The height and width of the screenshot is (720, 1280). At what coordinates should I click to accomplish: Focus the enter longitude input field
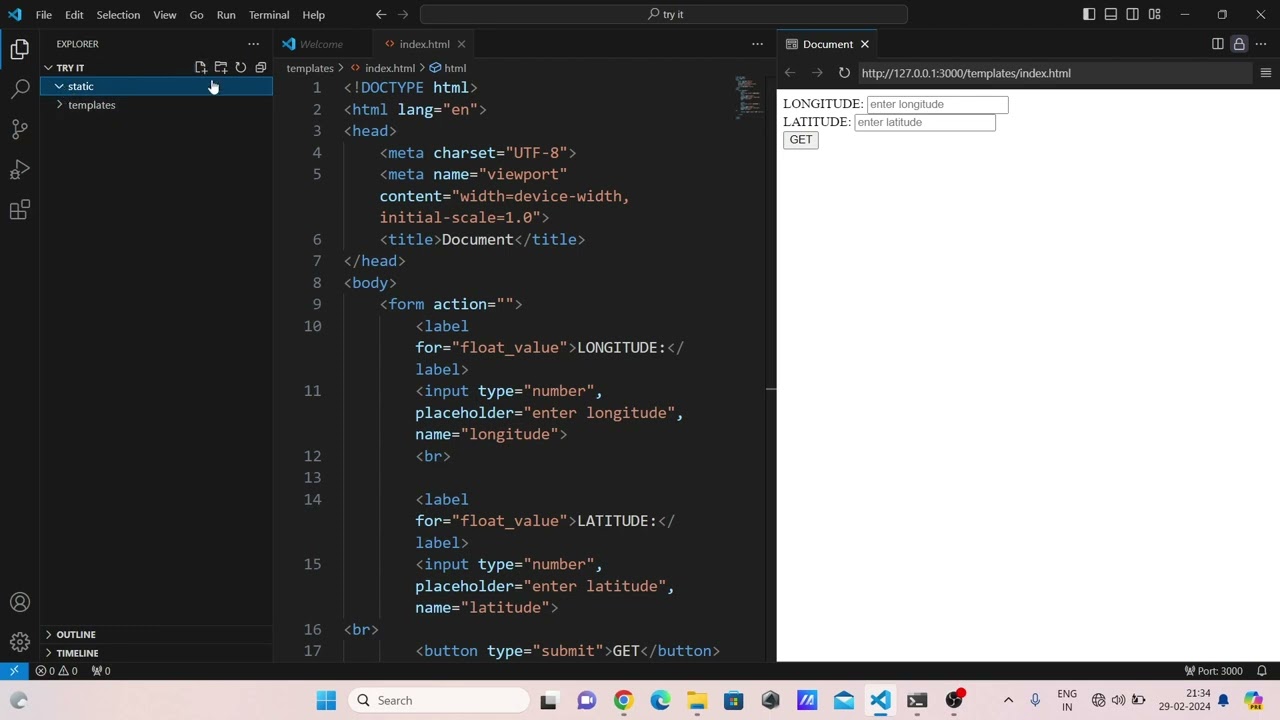pyautogui.click(x=937, y=104)
